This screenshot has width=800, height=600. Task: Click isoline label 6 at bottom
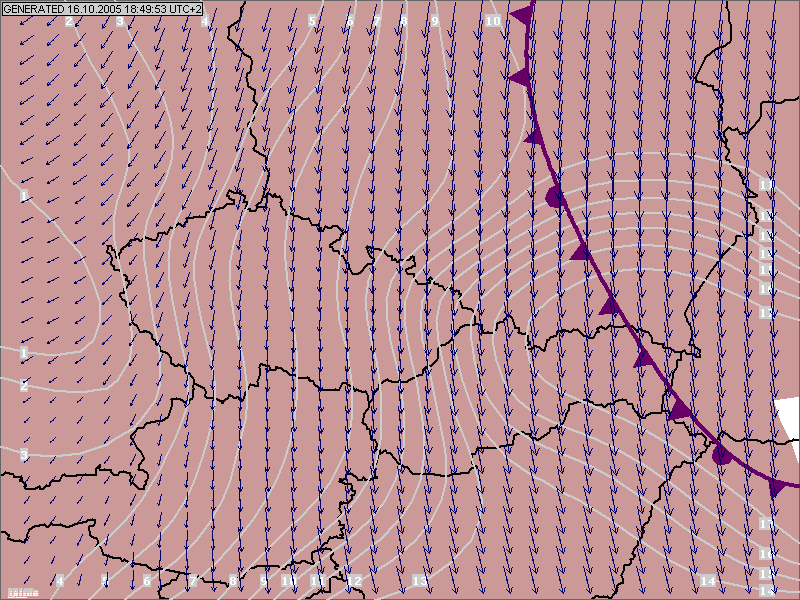point(147,581)
